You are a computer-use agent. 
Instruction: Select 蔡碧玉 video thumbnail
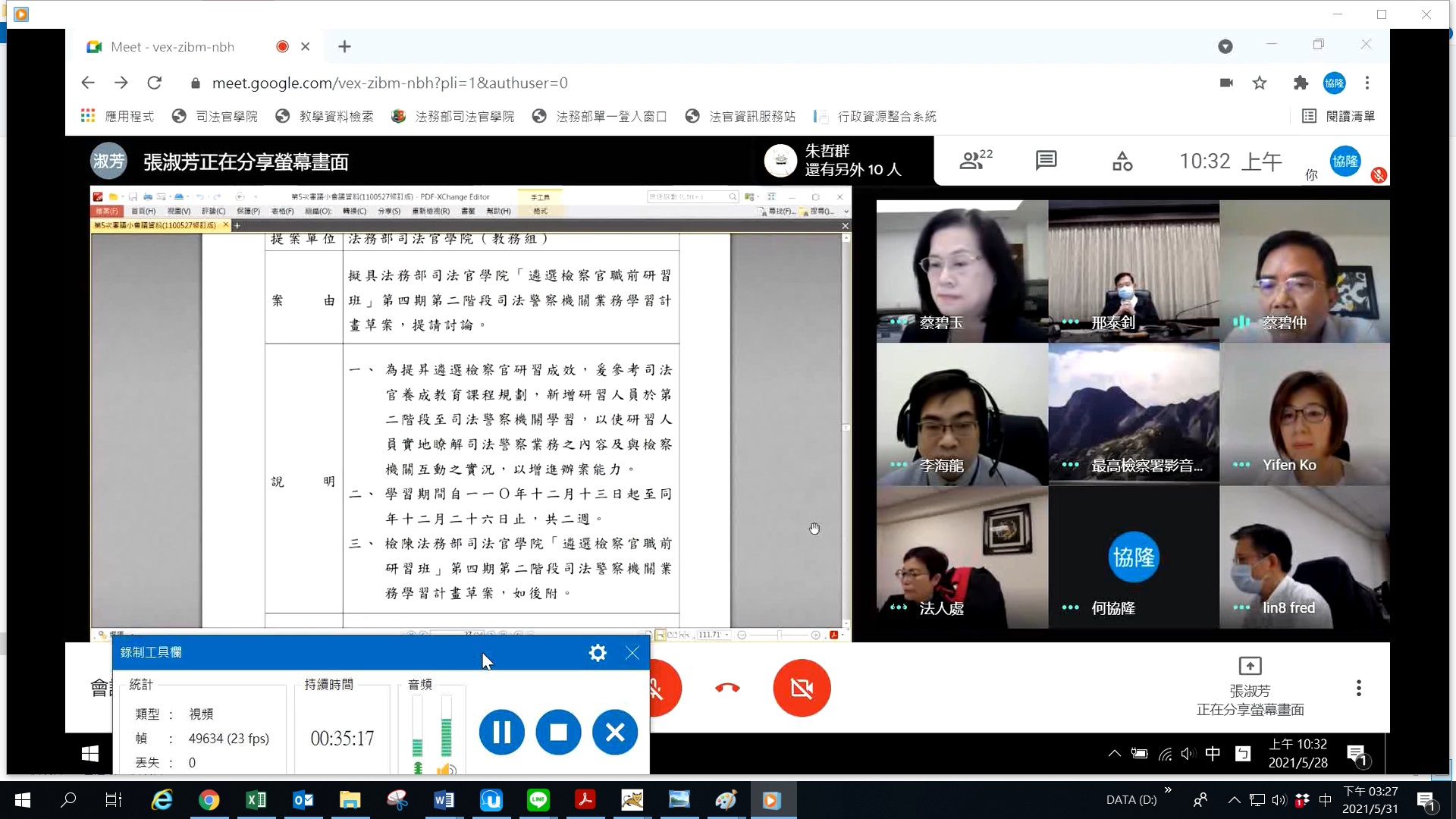coord(962,271)
